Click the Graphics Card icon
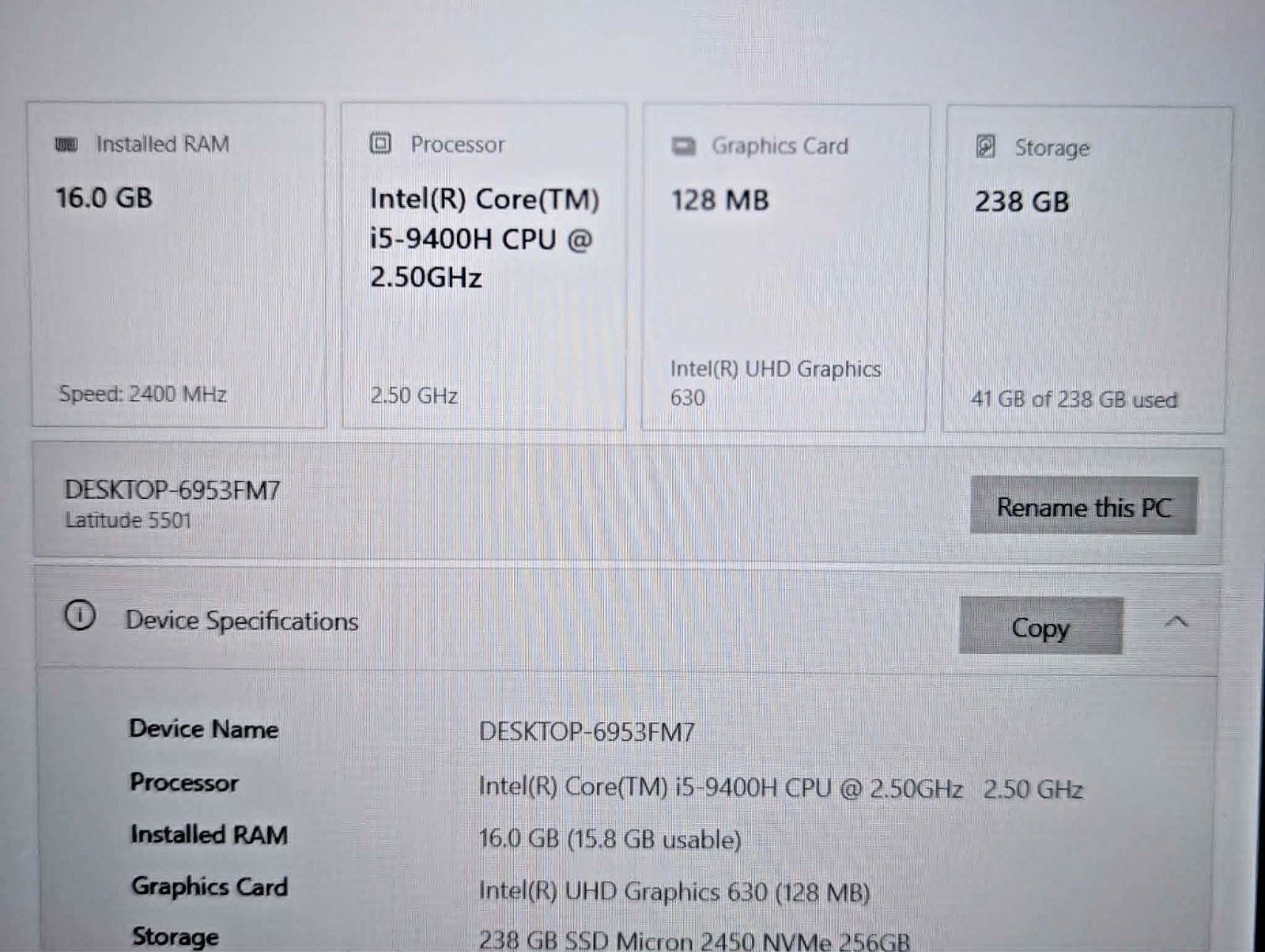This screenshot has width=1265, height=952. (683, 146)
